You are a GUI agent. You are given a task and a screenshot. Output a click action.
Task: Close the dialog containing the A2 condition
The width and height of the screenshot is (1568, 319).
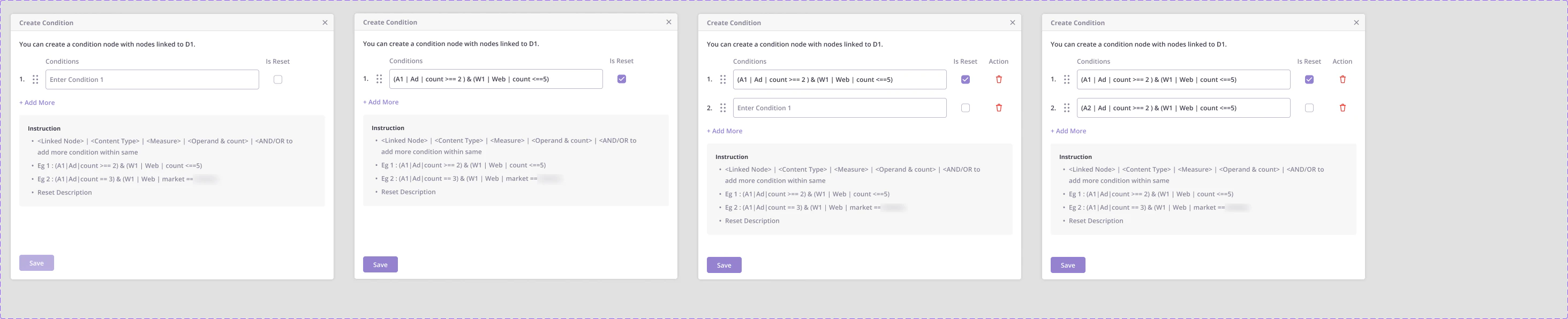click(x=1356, y=22)
